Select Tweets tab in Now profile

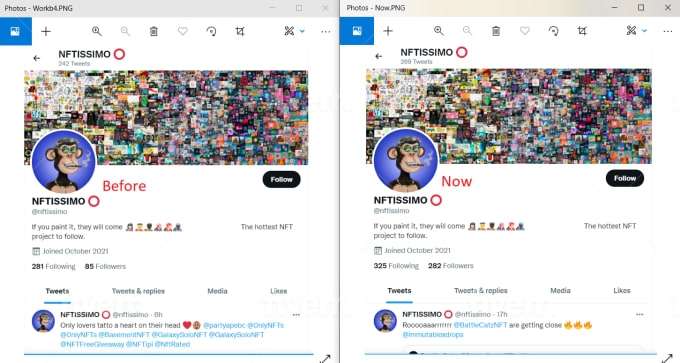click(x=399, y=291)
